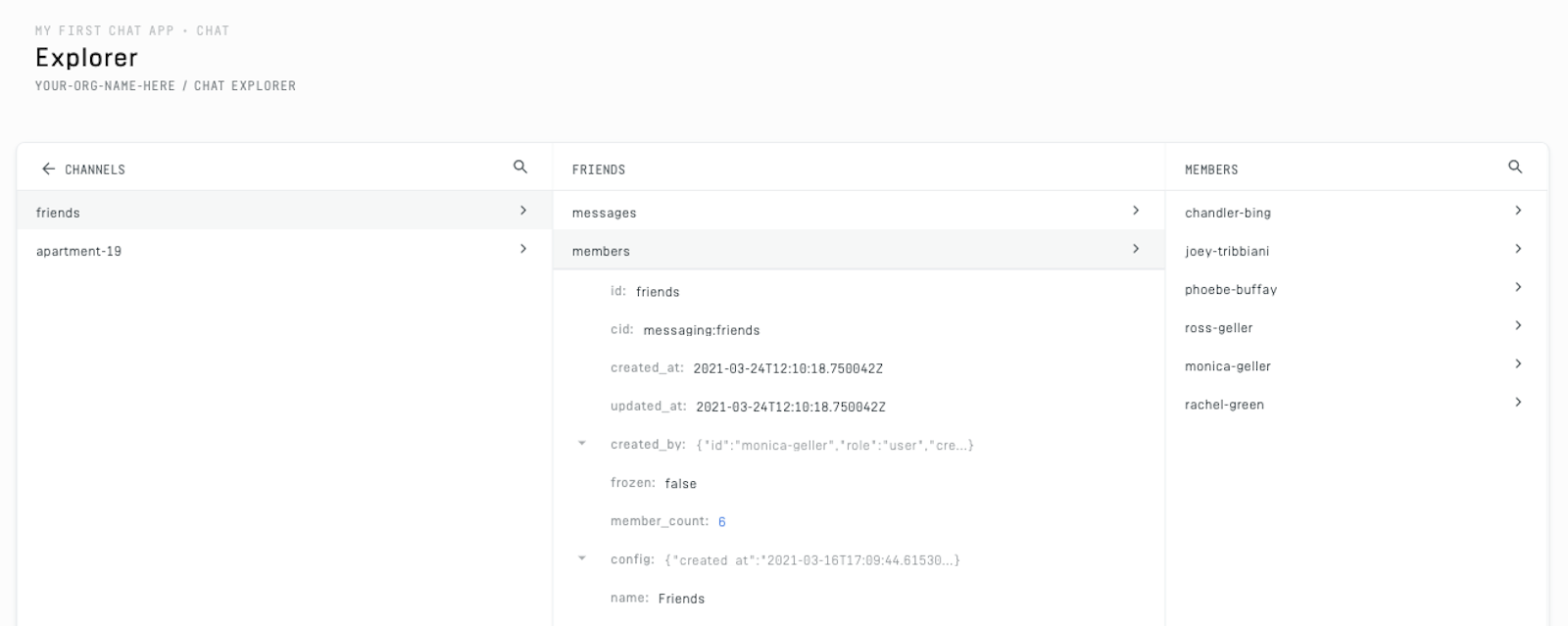Click the chevron next to rachel-green
Viewport: 1568px width, 626px height.
pyautogui.click(x=1519, y=402)
